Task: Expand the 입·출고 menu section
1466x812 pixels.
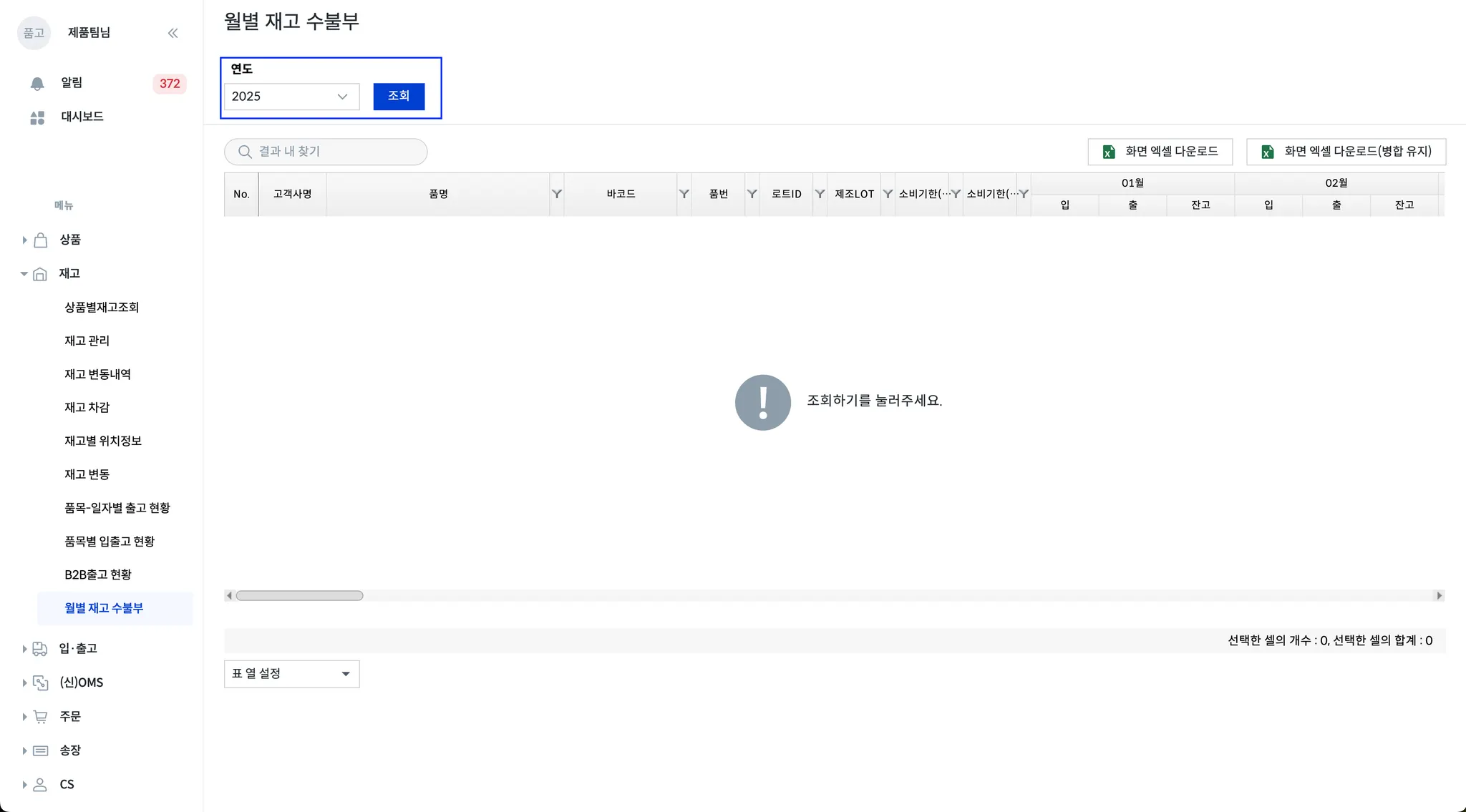Action: tap(24, 649)
